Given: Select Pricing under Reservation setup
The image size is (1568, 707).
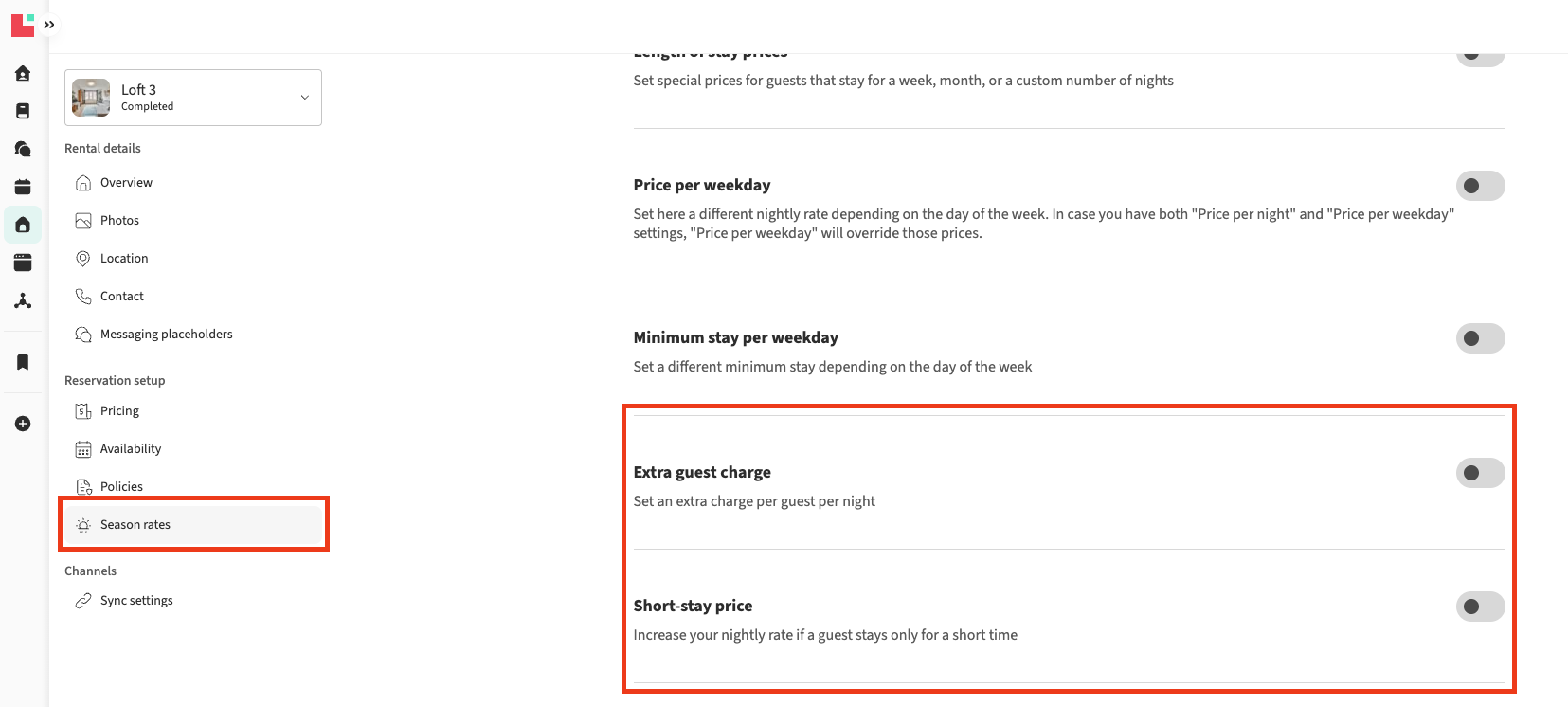Looking at the screenshot, I should pyautogui.click(x=119, y=411).
